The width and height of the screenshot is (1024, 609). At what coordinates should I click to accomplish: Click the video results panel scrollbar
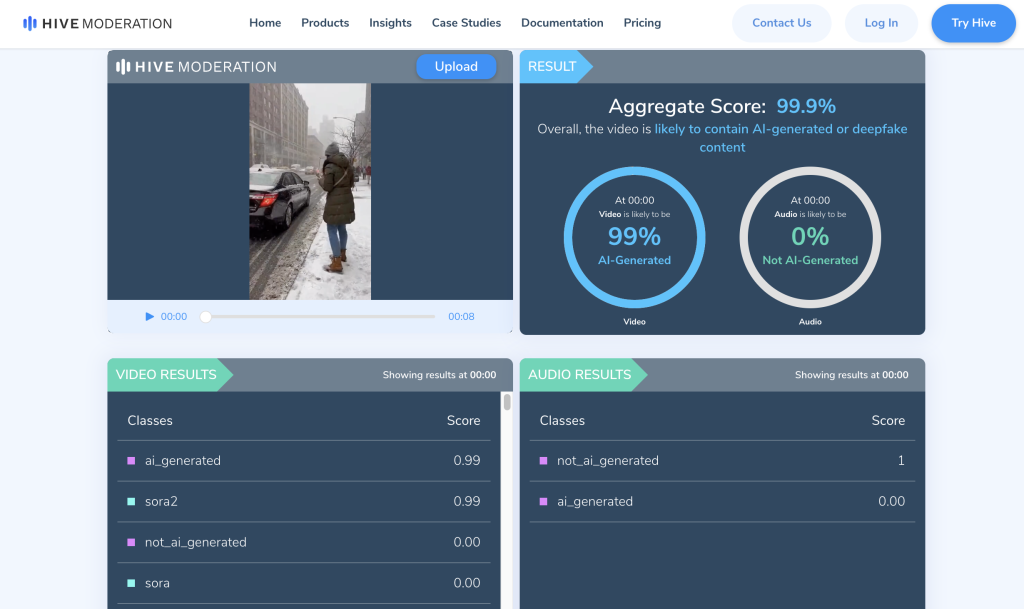click(x=507, y=402)
